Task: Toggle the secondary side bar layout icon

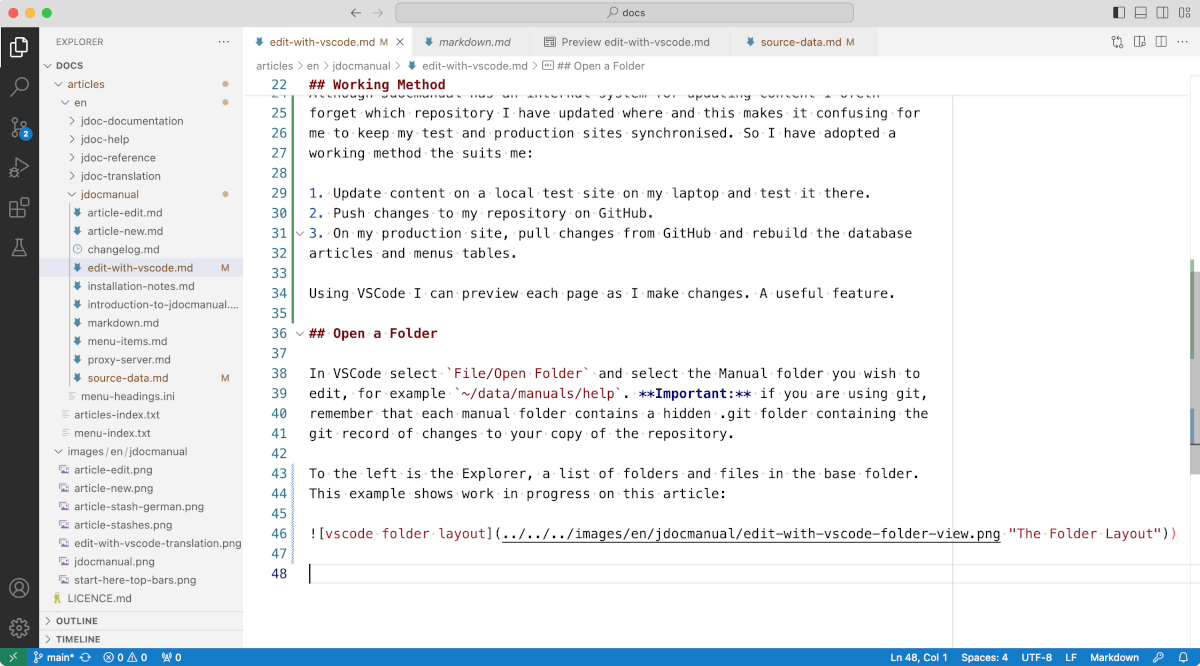Action: 1162,13
